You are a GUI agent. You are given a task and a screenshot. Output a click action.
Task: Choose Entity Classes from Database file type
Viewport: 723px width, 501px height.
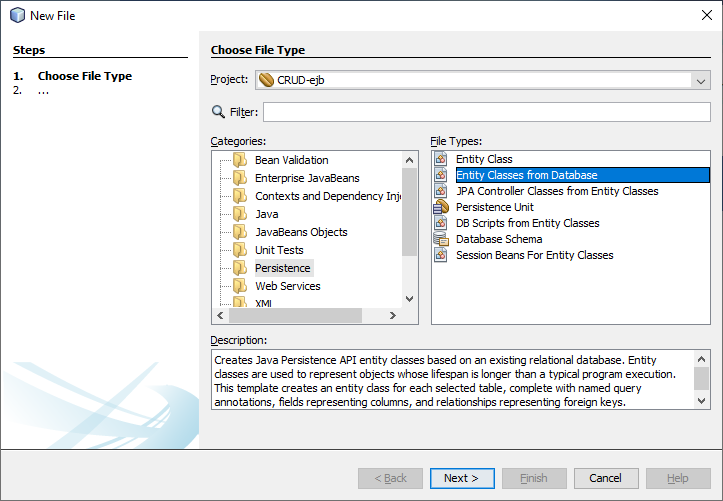pos(582,175)
